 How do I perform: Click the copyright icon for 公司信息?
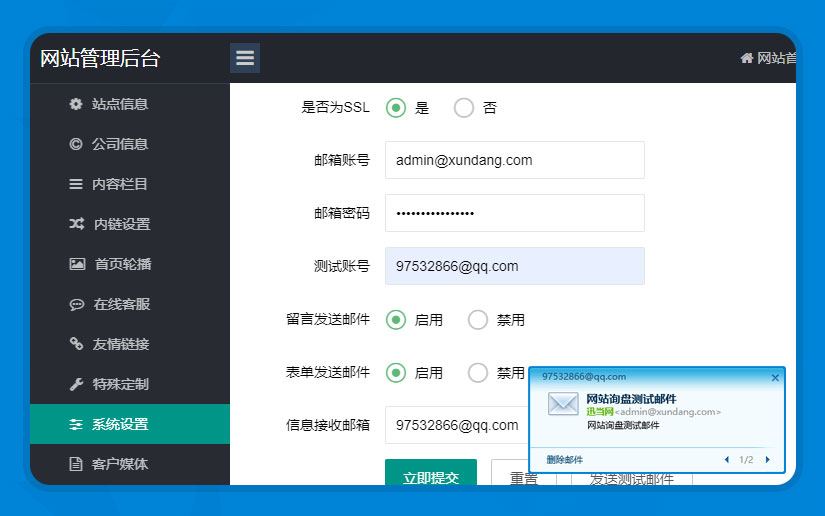point(76,144)
